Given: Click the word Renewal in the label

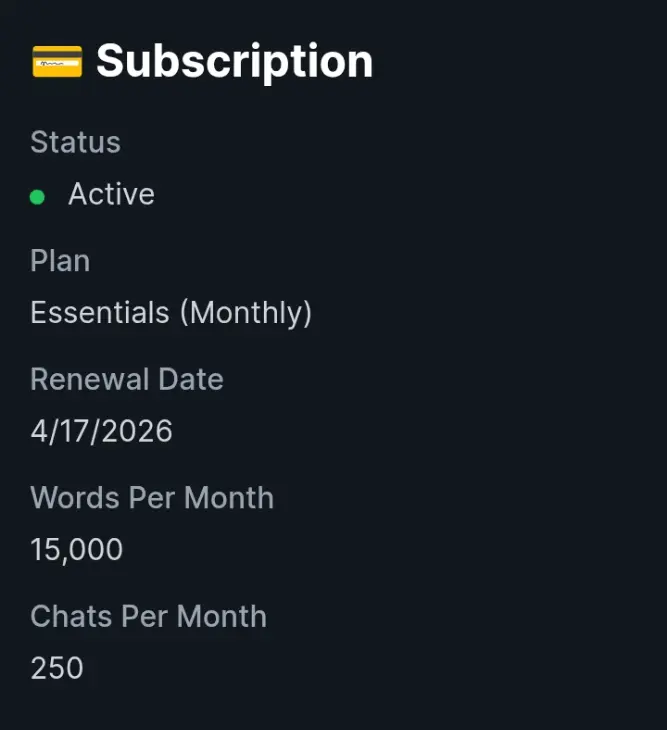Looking at the screenshot, I should pos(89,379).
